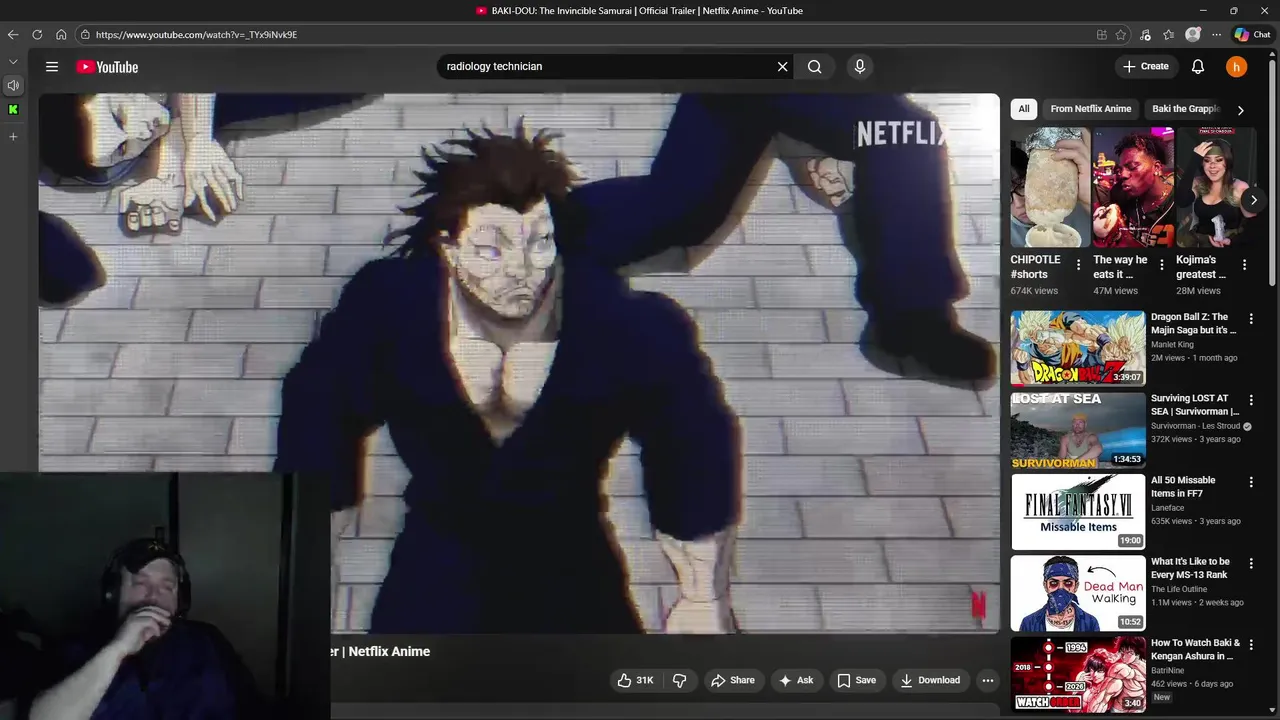Click the page scrollbar up arrow
1280x720 pixels.
coord(1274,55)
